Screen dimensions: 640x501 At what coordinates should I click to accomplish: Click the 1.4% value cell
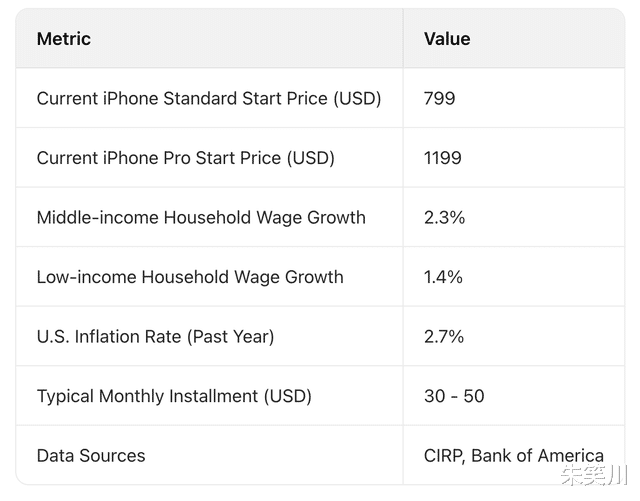pyautogui.click(x=443, y=277)
